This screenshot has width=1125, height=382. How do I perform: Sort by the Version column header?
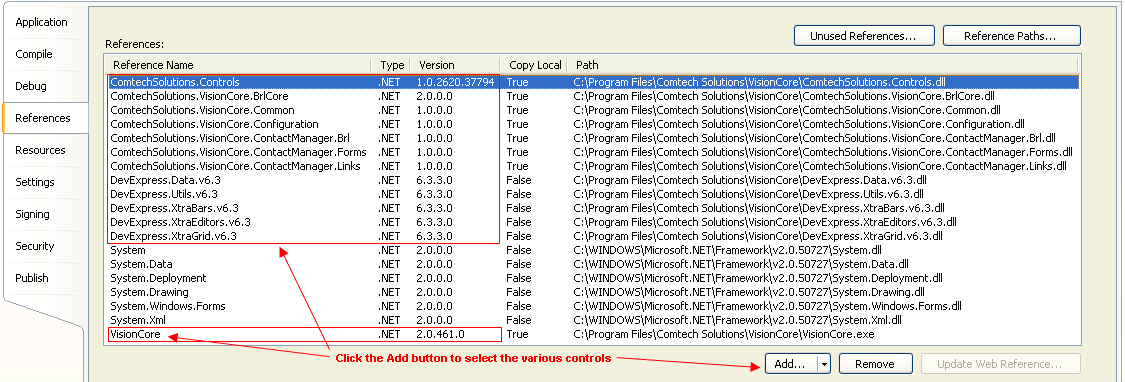[x=456, y=65]
